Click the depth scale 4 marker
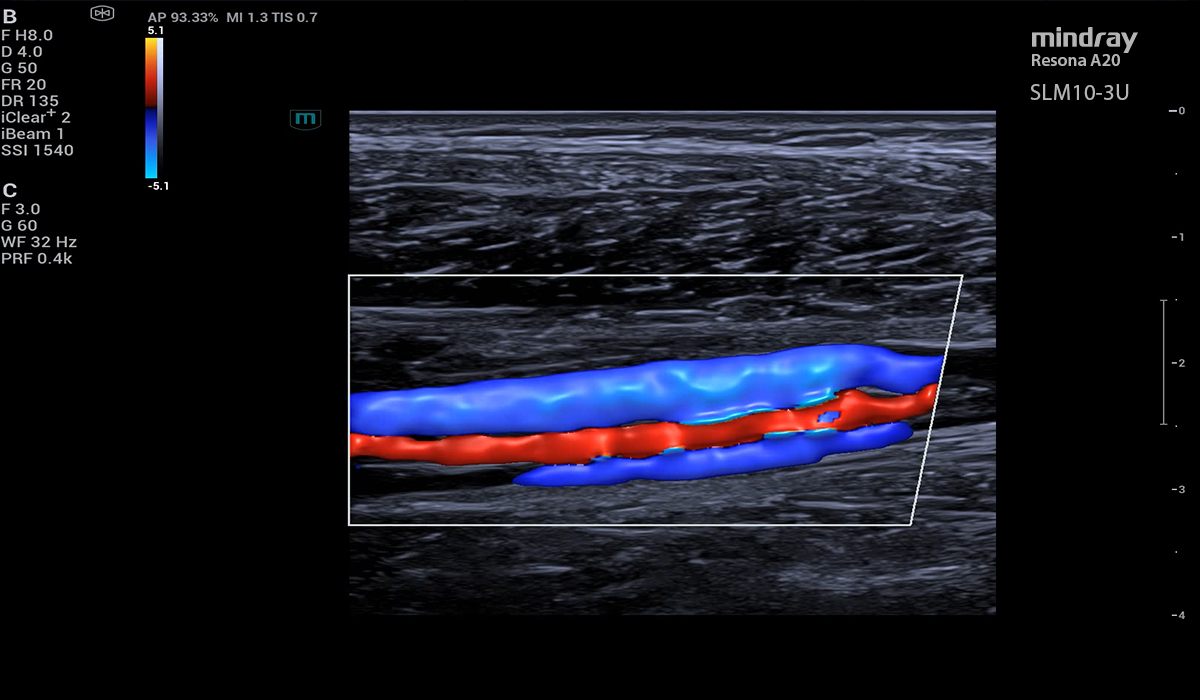This screenshot has height=700, width=1200. (x=1180, y=615)
